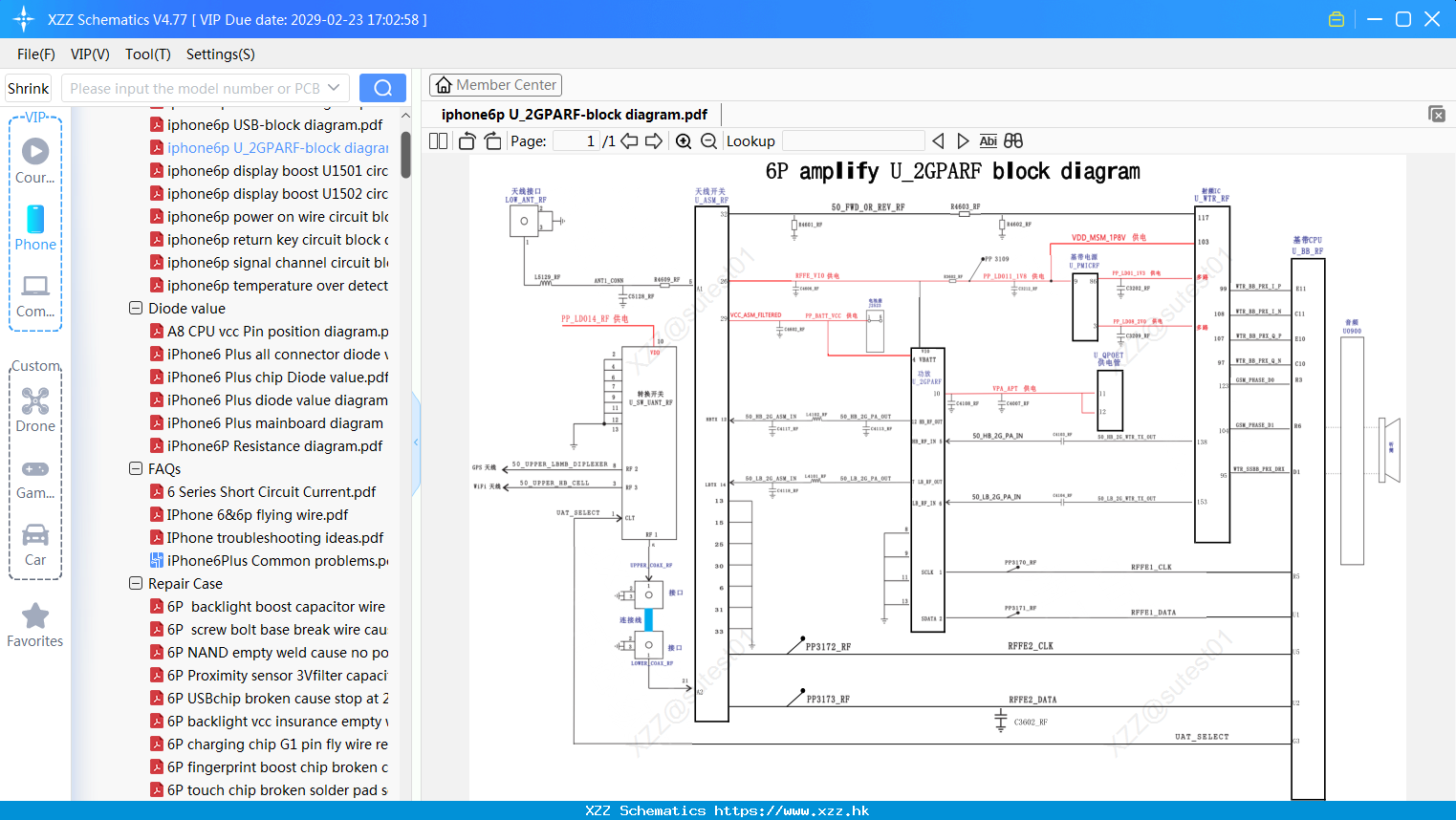Find previous lookup match (left triangle)

click(938, 140)
